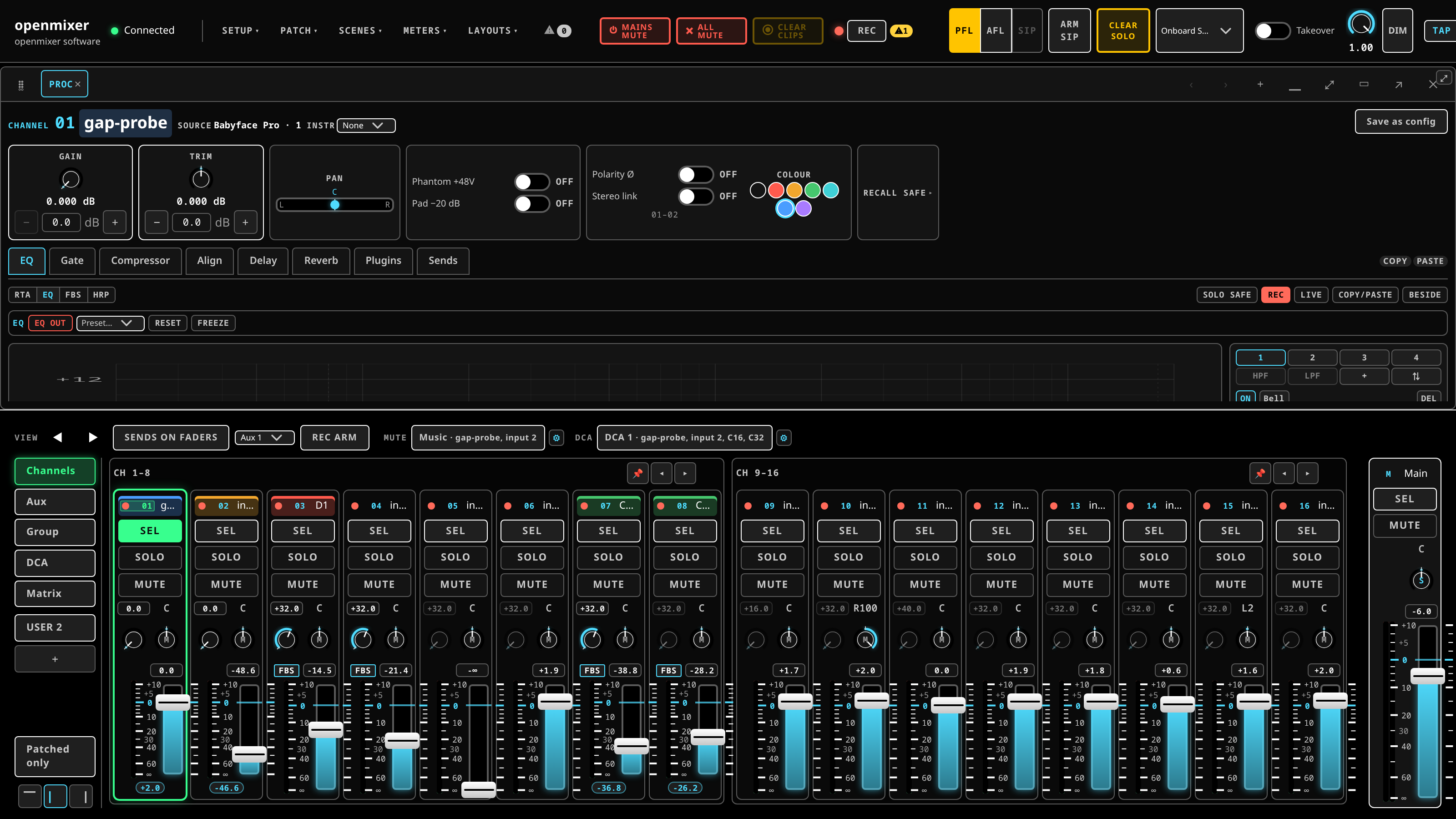The height and width of the screenshot is (819, 1456).
Task: Grab the panel drag handle dots icon
Action: pyautogui.click(x=21, y=85)
